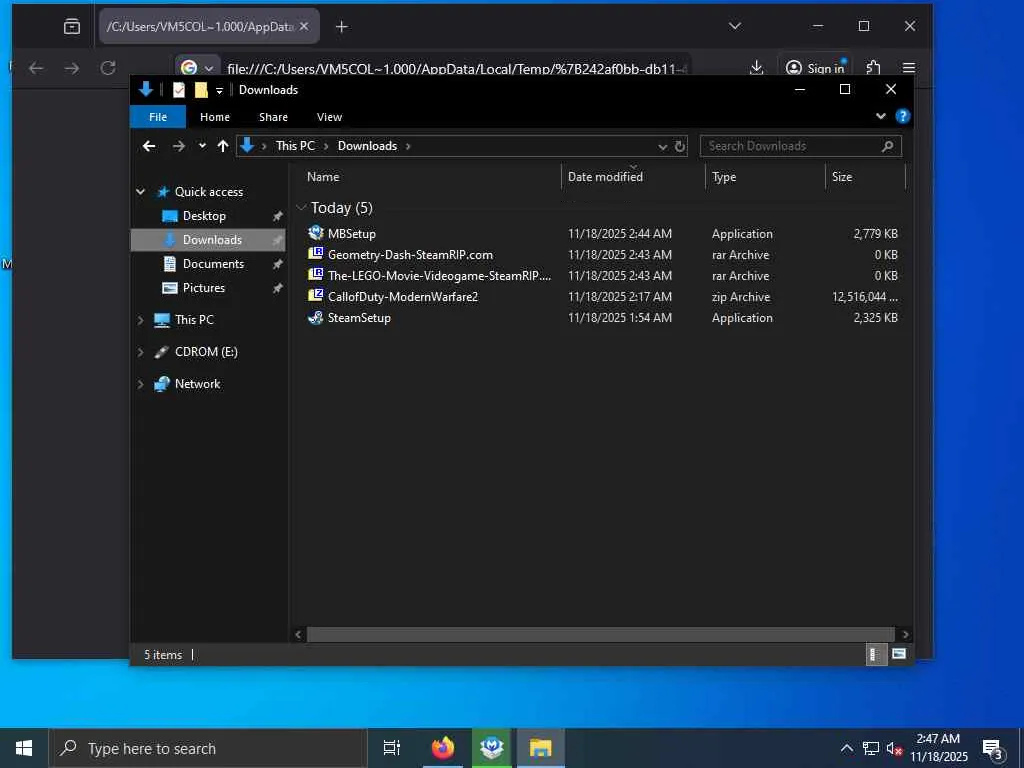Open the Share ribbon tab

pos(273,117)
